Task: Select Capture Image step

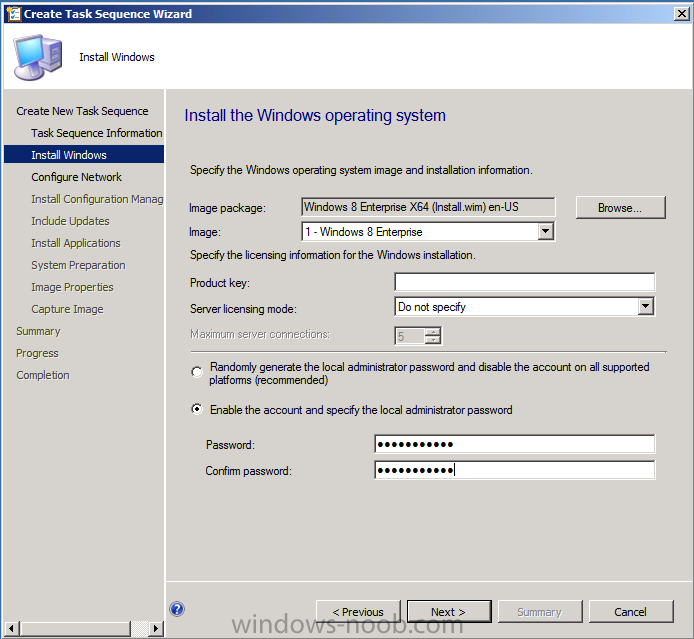Action: coord(67,309)
